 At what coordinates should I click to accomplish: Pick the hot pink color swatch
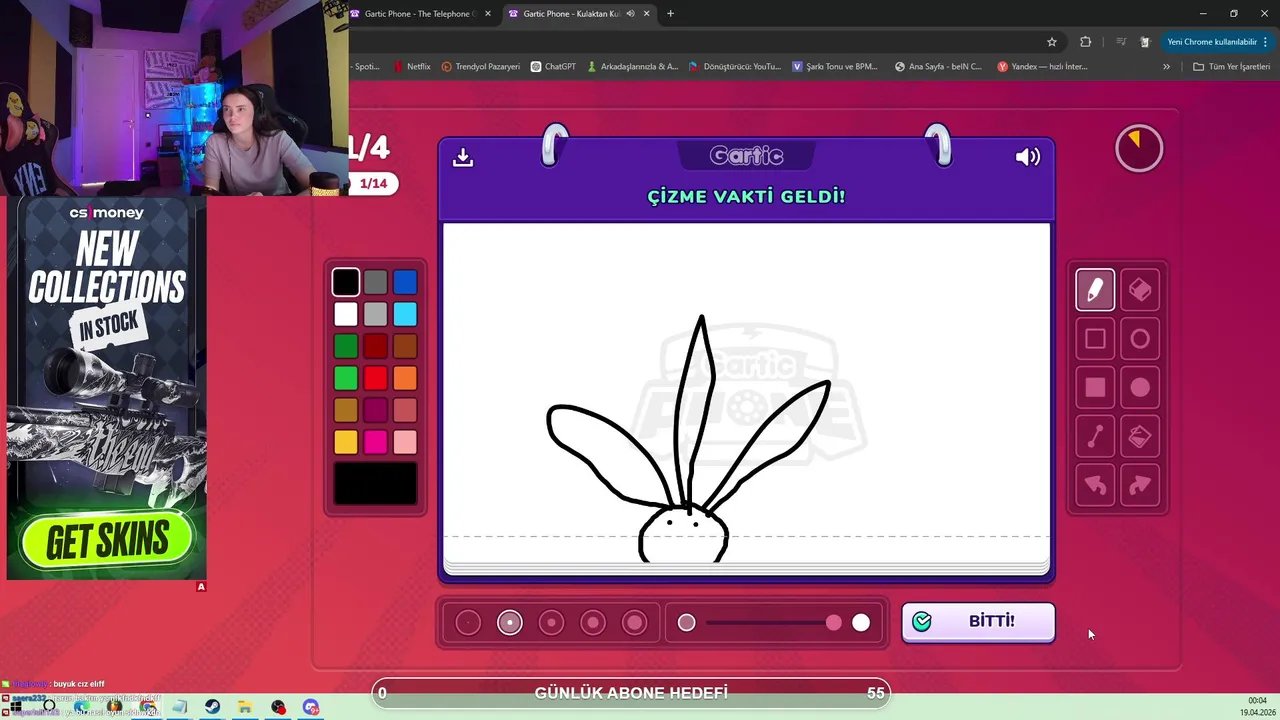pyautogui.click(x=375, y=442)
